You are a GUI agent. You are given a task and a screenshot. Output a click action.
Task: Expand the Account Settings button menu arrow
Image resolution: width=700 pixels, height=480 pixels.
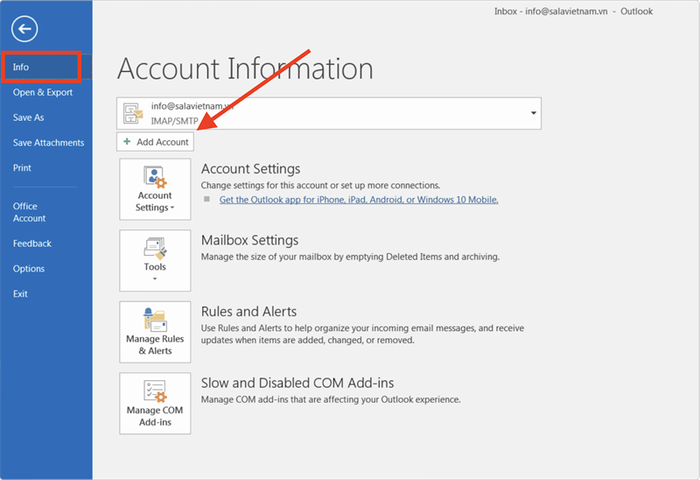172,208
